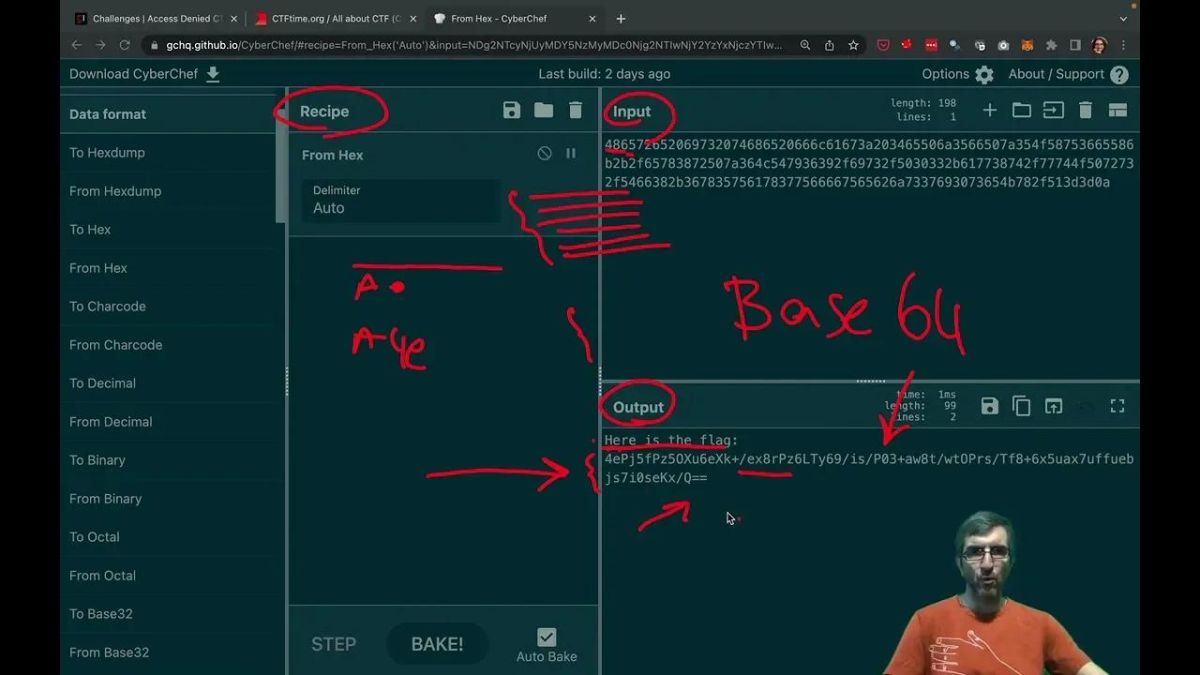Screen dimensions: 1200x675
Task: Open Extensions puzzle icon
Action: coord(1051,45)
